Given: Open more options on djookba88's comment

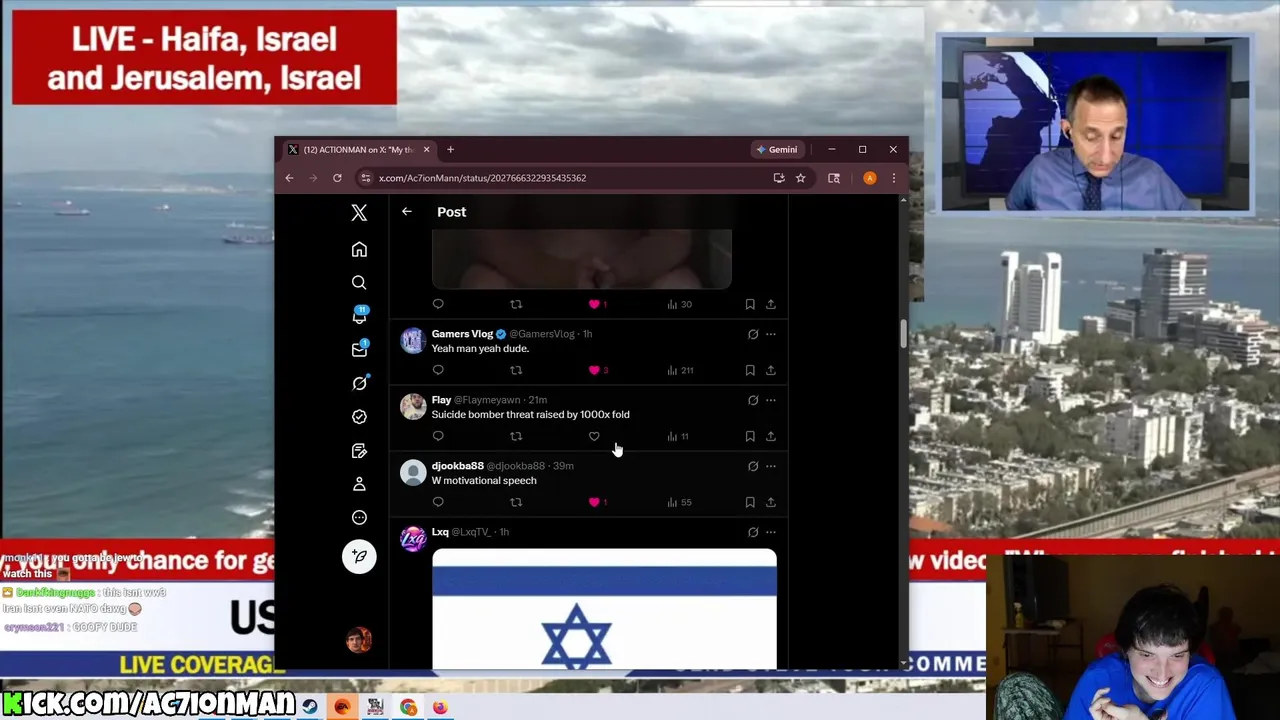Looking at the screenshot, I should pos(771,466).
